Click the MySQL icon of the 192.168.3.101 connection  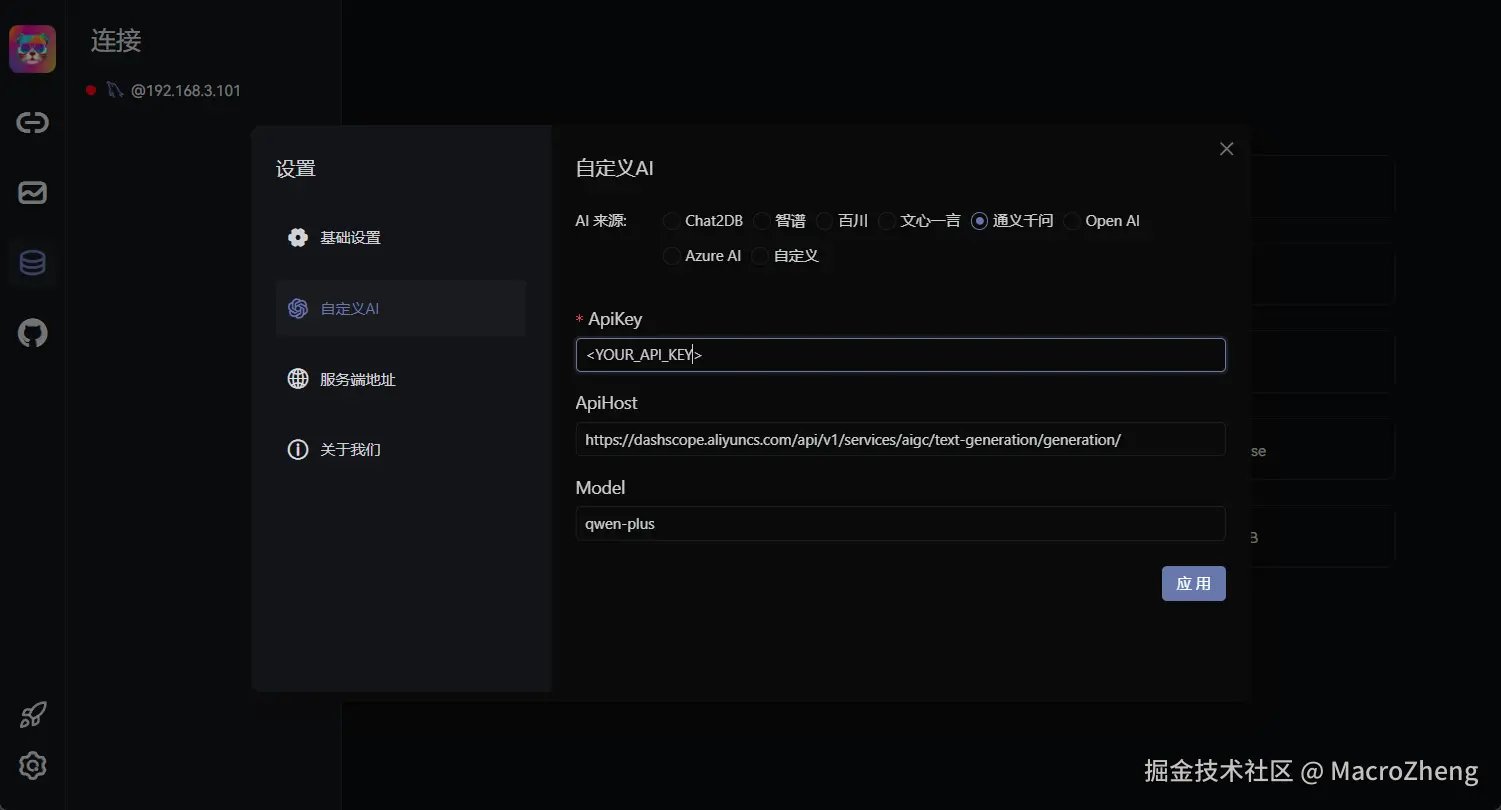pyautogui.click(x=114, y=90)
